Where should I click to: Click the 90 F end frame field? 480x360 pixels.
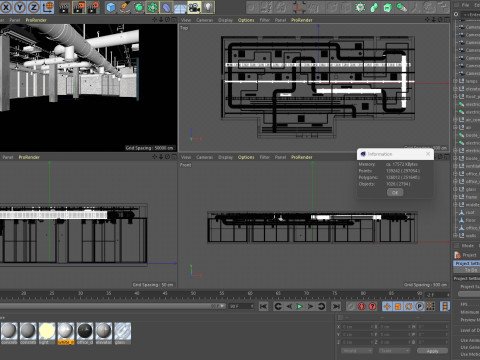pos(241,306)
